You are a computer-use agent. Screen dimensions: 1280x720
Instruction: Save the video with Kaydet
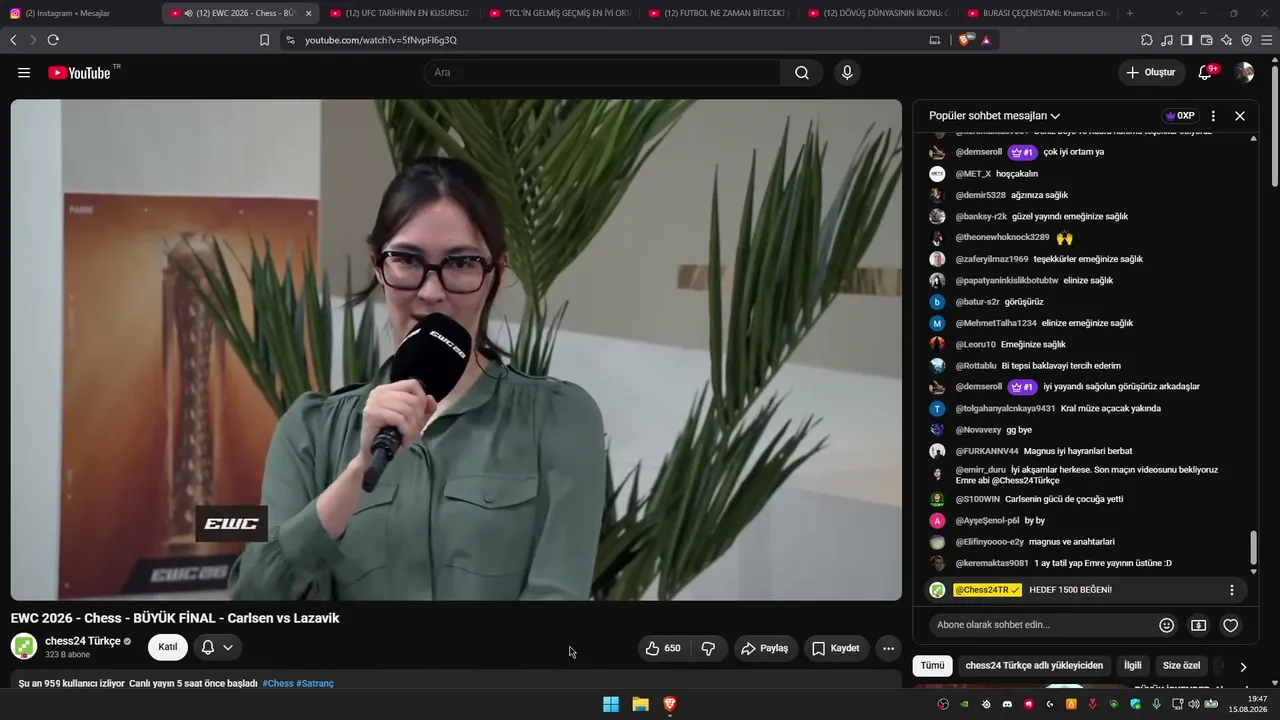tap(836, 648)
